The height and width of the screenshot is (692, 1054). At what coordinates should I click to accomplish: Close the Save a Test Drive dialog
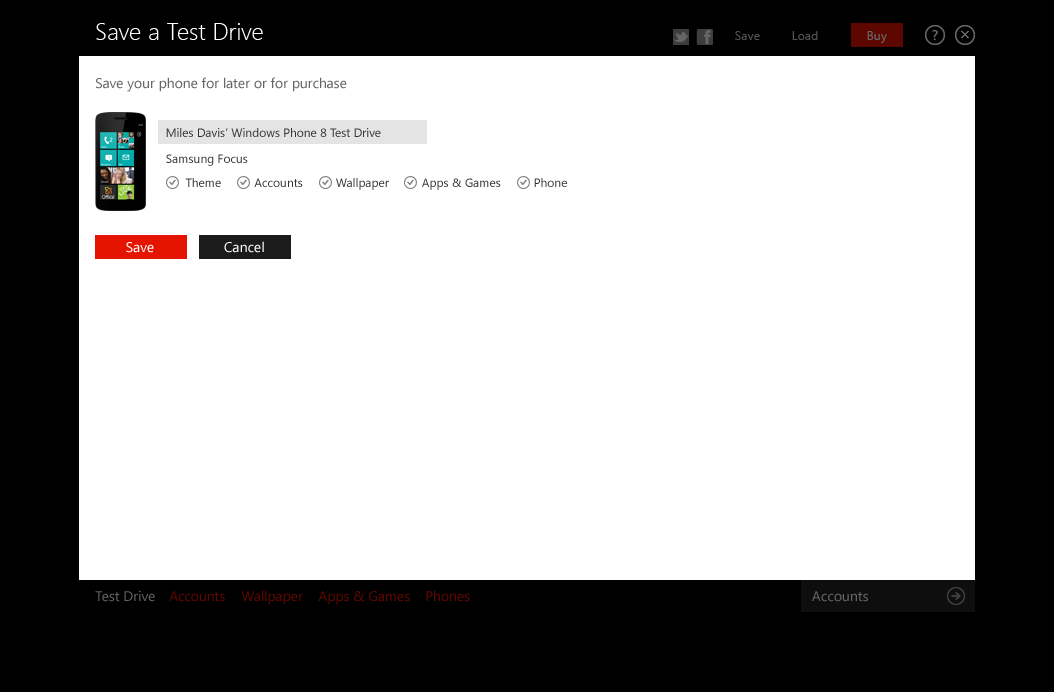[x=965, y=35]
